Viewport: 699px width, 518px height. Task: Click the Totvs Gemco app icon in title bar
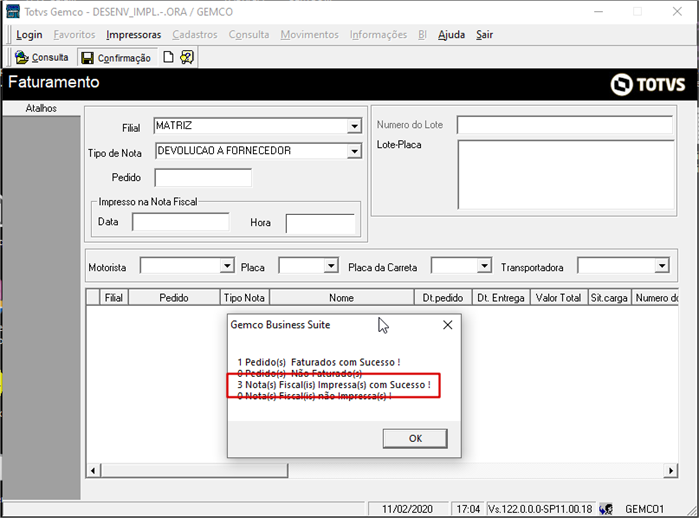(12, 11)
